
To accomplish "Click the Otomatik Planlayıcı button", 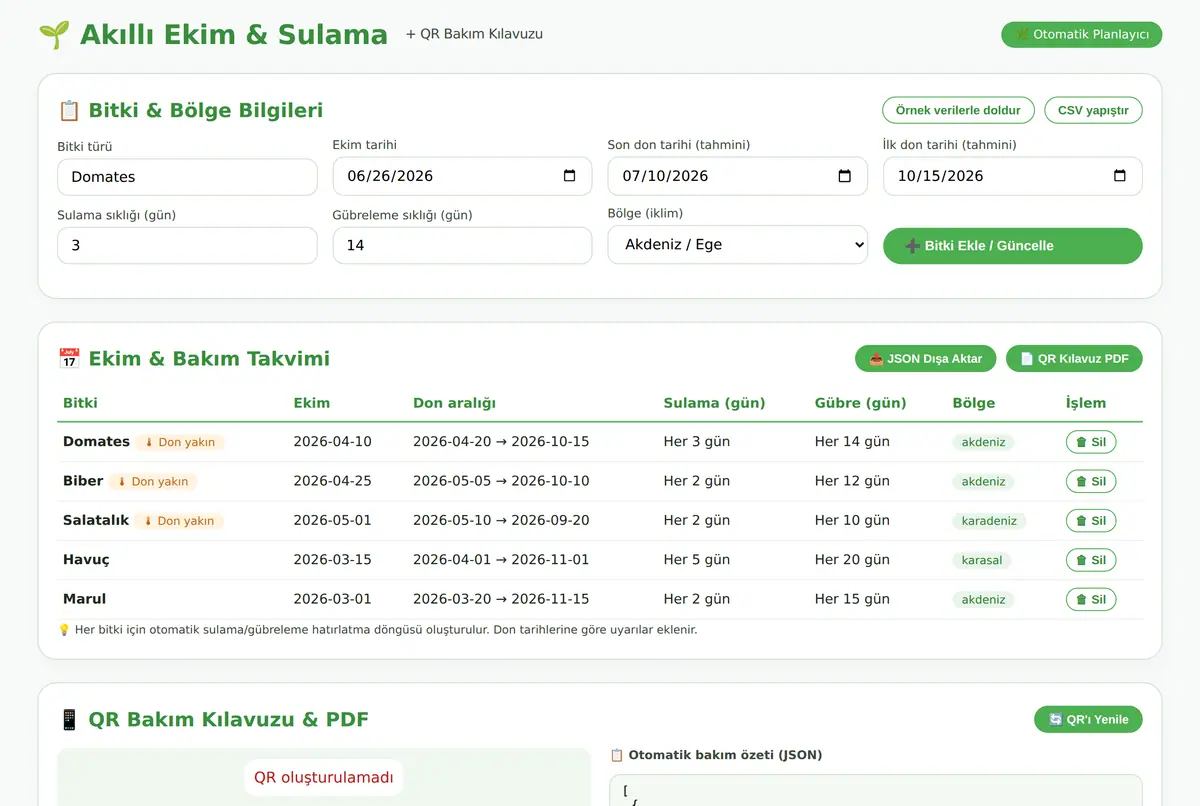I will coord(1082,34).
